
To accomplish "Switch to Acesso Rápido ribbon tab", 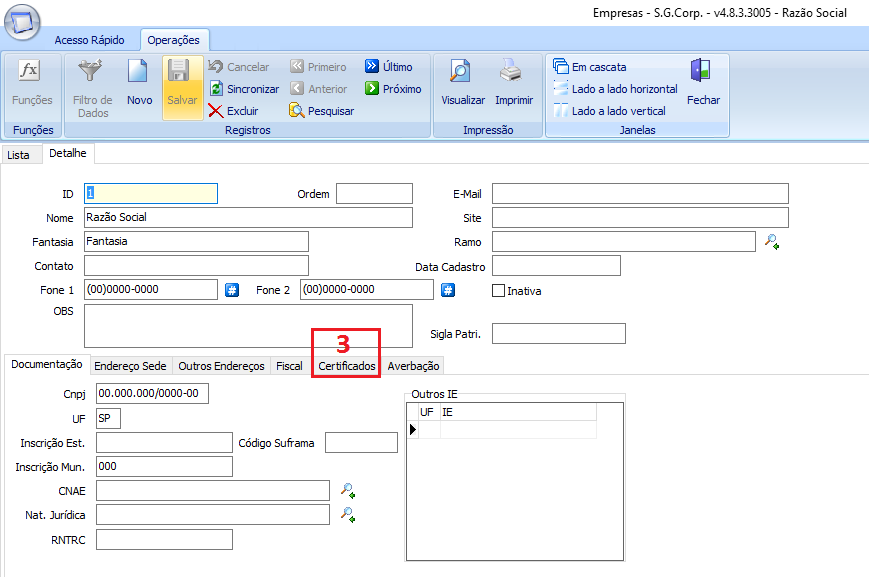I will pos(89,40).
